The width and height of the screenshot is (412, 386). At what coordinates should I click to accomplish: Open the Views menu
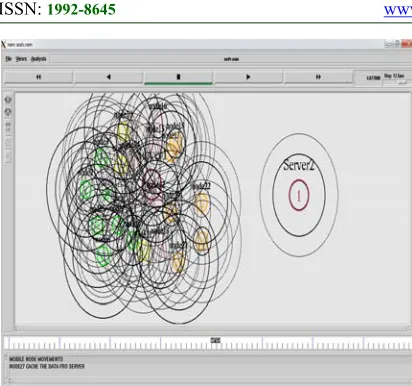point(21,59)
